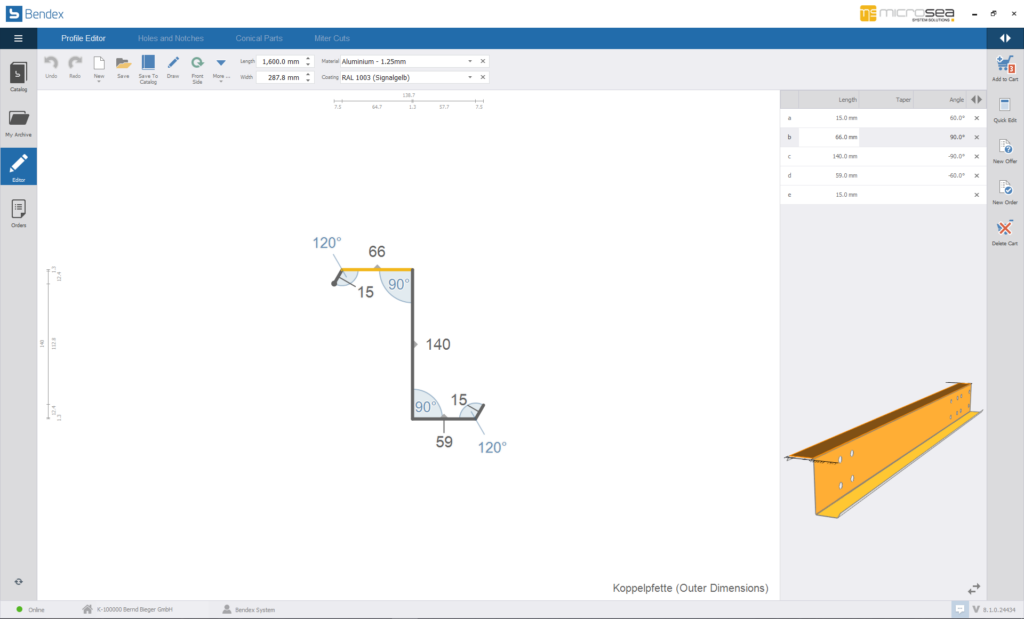Screen dimensions: 1024x619
Task: Create a New Offer from the right panel
Action: (x=1004, y=149)
